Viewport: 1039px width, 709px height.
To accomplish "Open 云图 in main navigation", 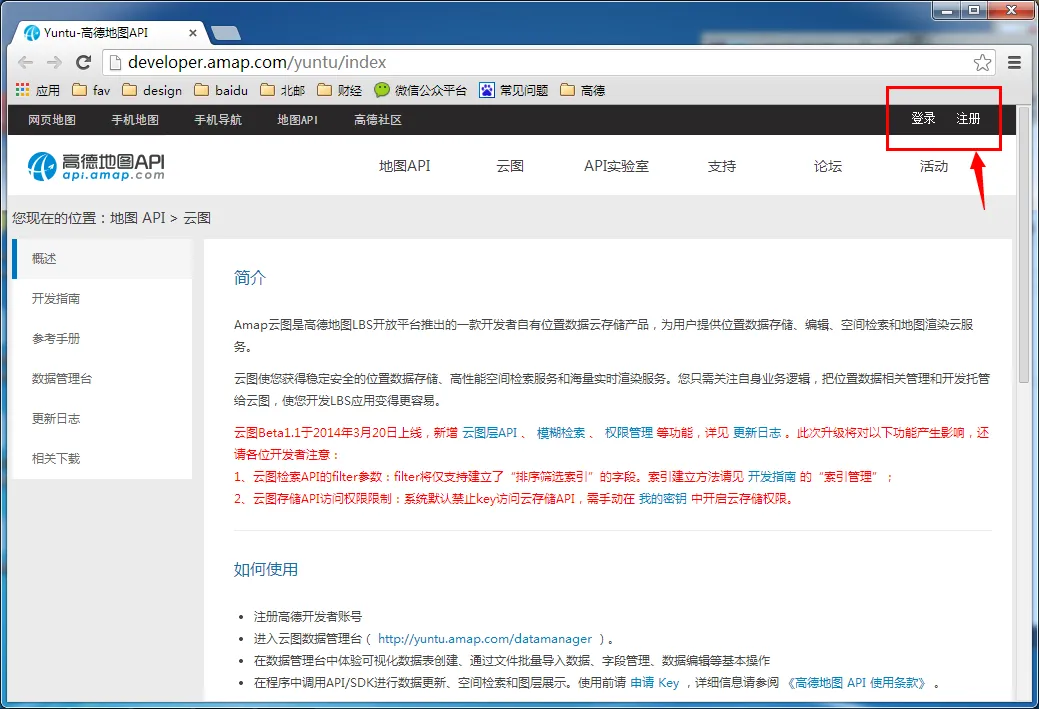I will click(510, 166).
